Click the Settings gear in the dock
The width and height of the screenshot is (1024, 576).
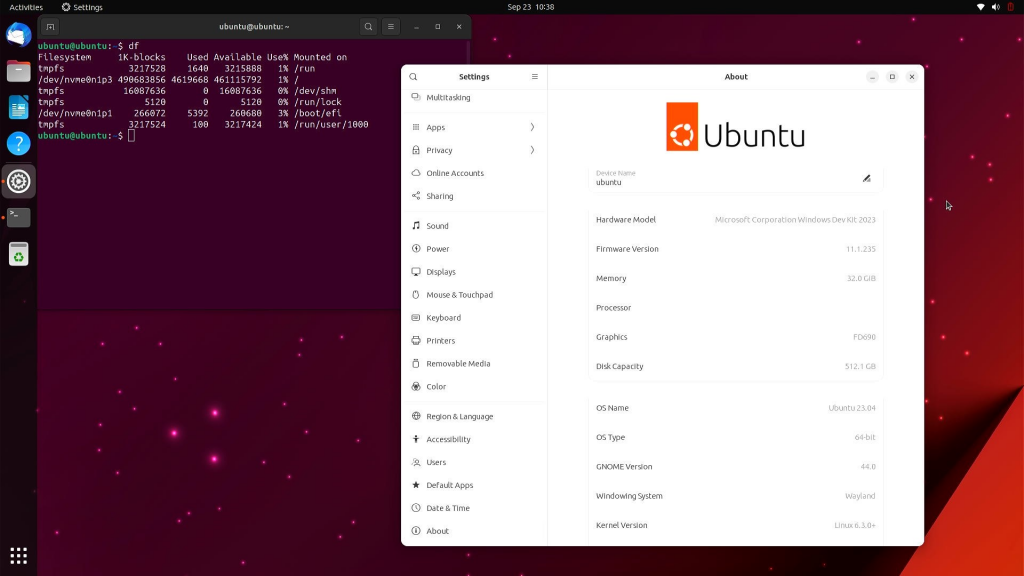coord(18,181)
